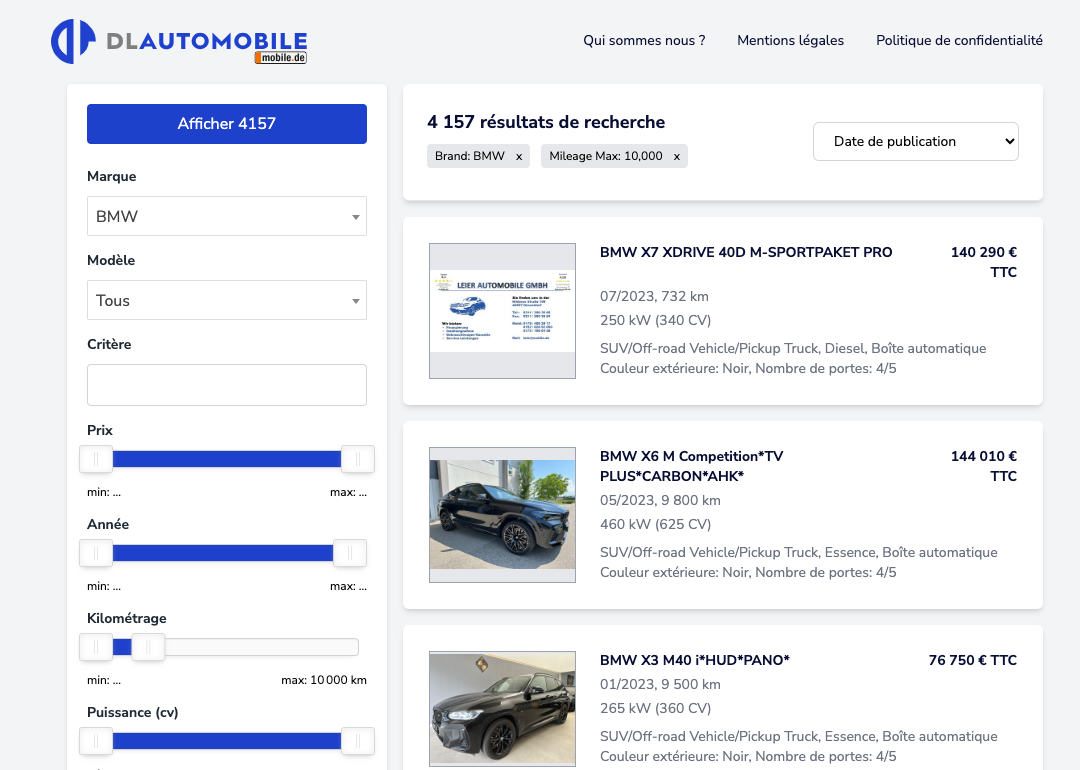Click the 76 750 € TTC price
Image resolution: width=1080 pixels, height=770 pixels.
pos(973,660)
